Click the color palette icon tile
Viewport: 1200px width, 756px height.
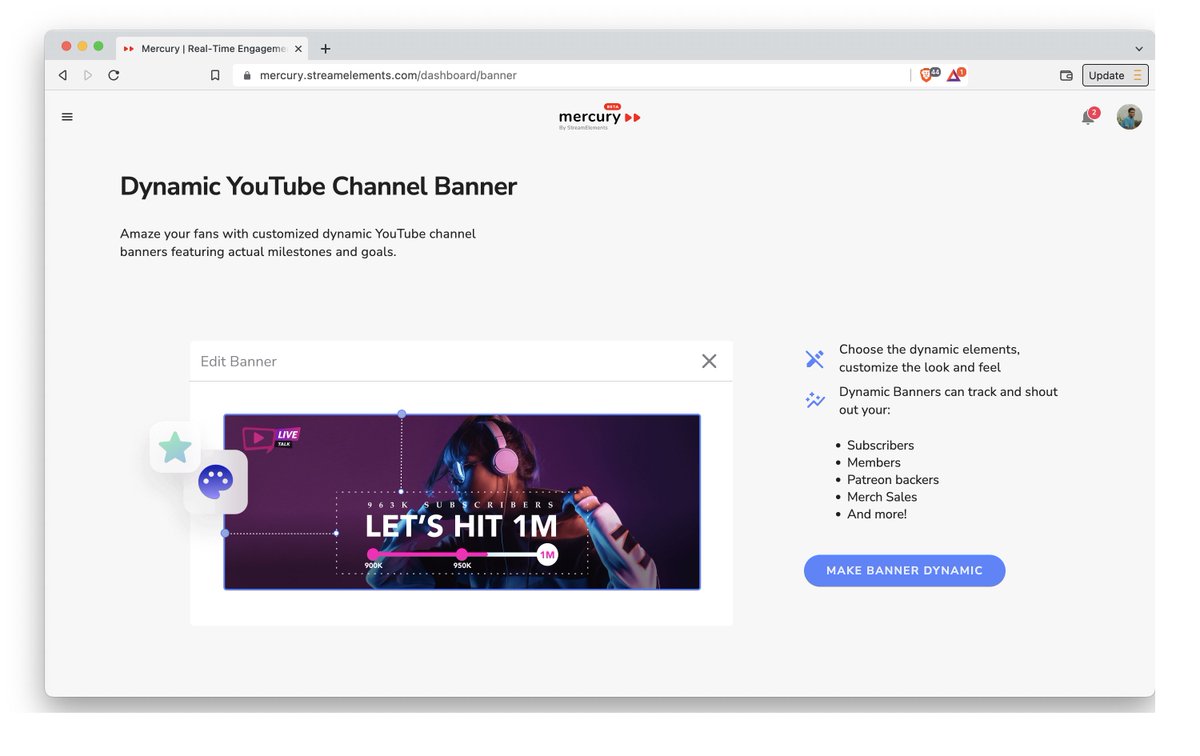(x=215, y=482)
